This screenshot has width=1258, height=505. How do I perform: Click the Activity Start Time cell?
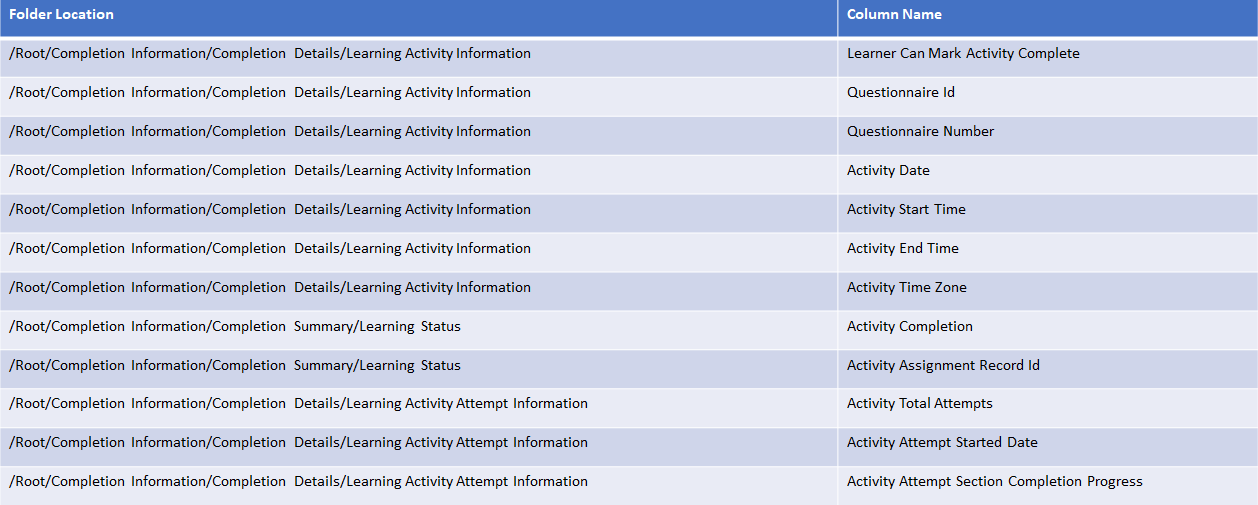point(906,210)
